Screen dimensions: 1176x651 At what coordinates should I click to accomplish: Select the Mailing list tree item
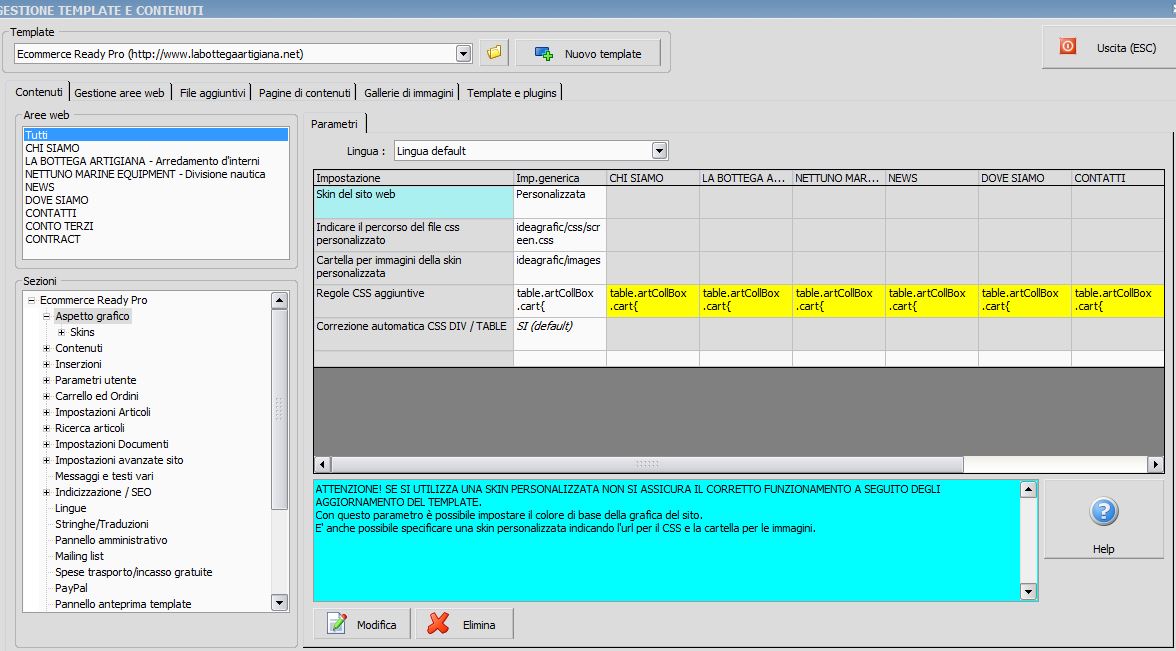click(x=80, y=556)
